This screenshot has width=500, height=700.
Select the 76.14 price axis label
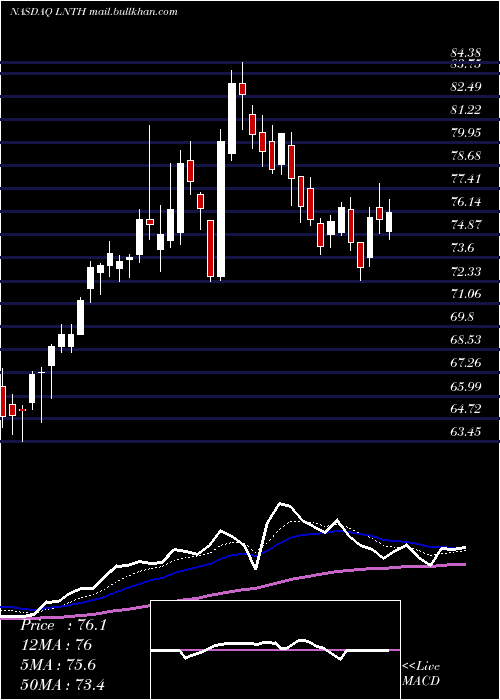click(x=466, y=202)
